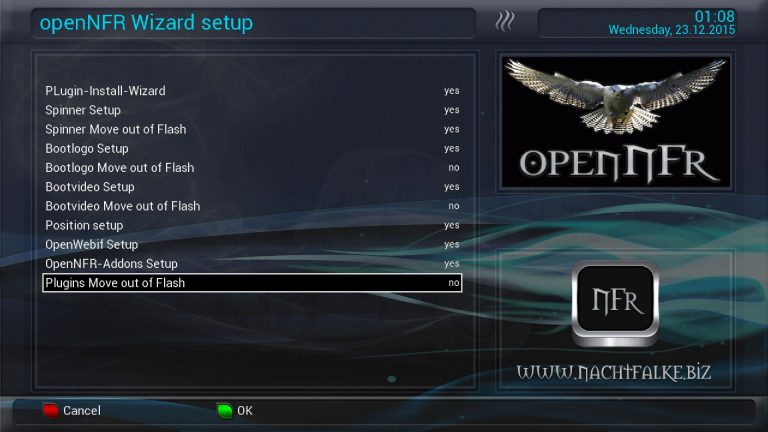Toggle Bootvideo Move out of Flash value
The height and width of the screenshot is (432, 768).
[x=454, y=206]
